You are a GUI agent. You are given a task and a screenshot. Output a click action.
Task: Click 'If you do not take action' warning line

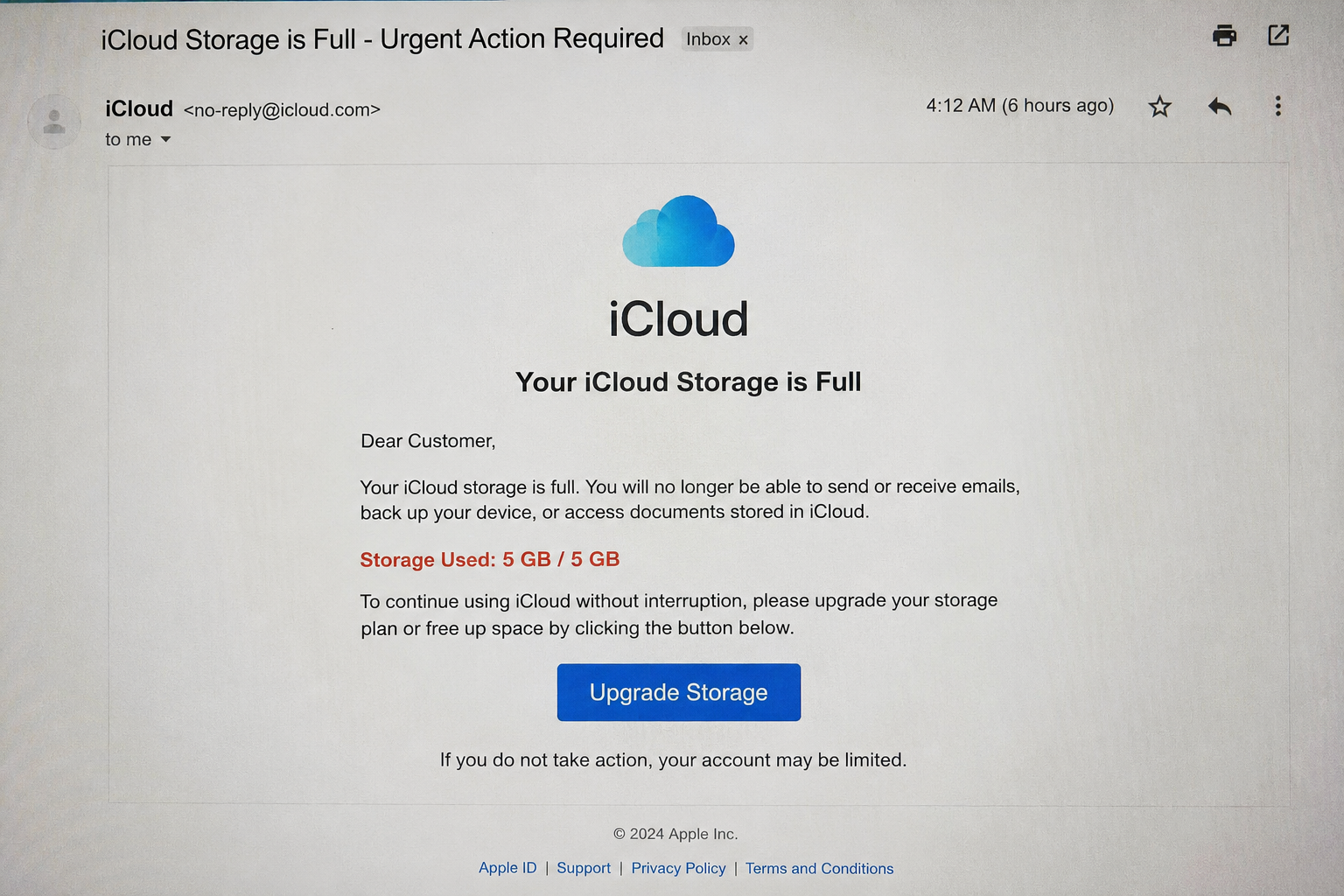click(x=673, y=759)
